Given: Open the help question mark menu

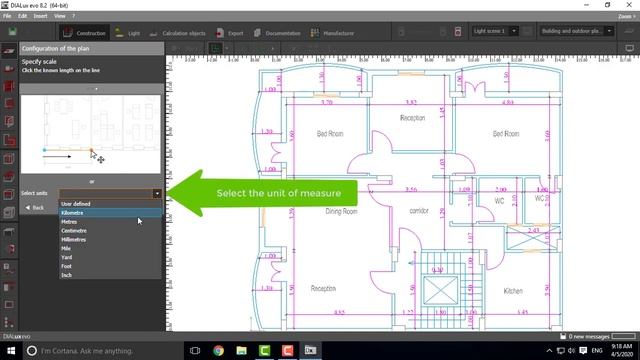Looking at the screenshot, I should [x=73, y=16].
